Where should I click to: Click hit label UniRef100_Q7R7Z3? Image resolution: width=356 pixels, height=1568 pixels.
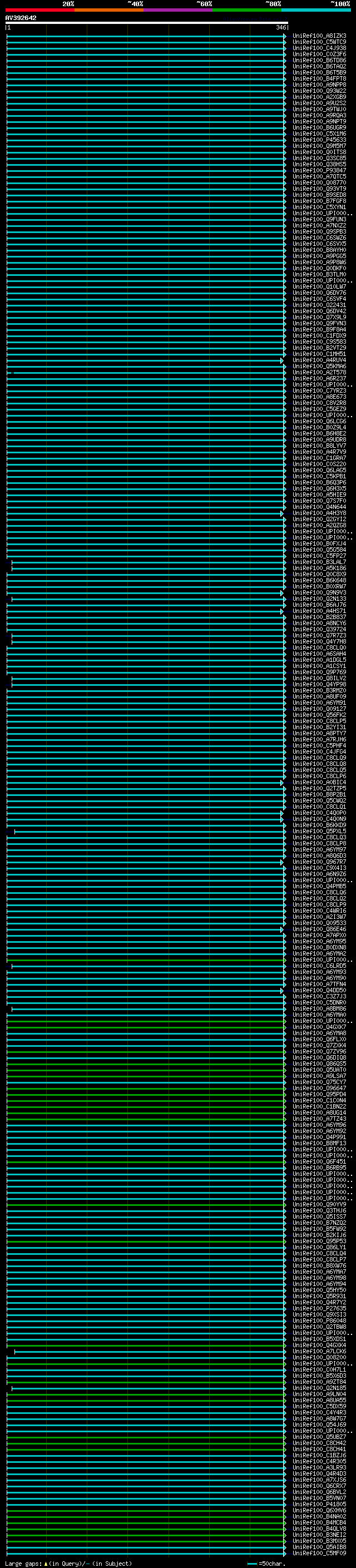(x=319, y=635)
